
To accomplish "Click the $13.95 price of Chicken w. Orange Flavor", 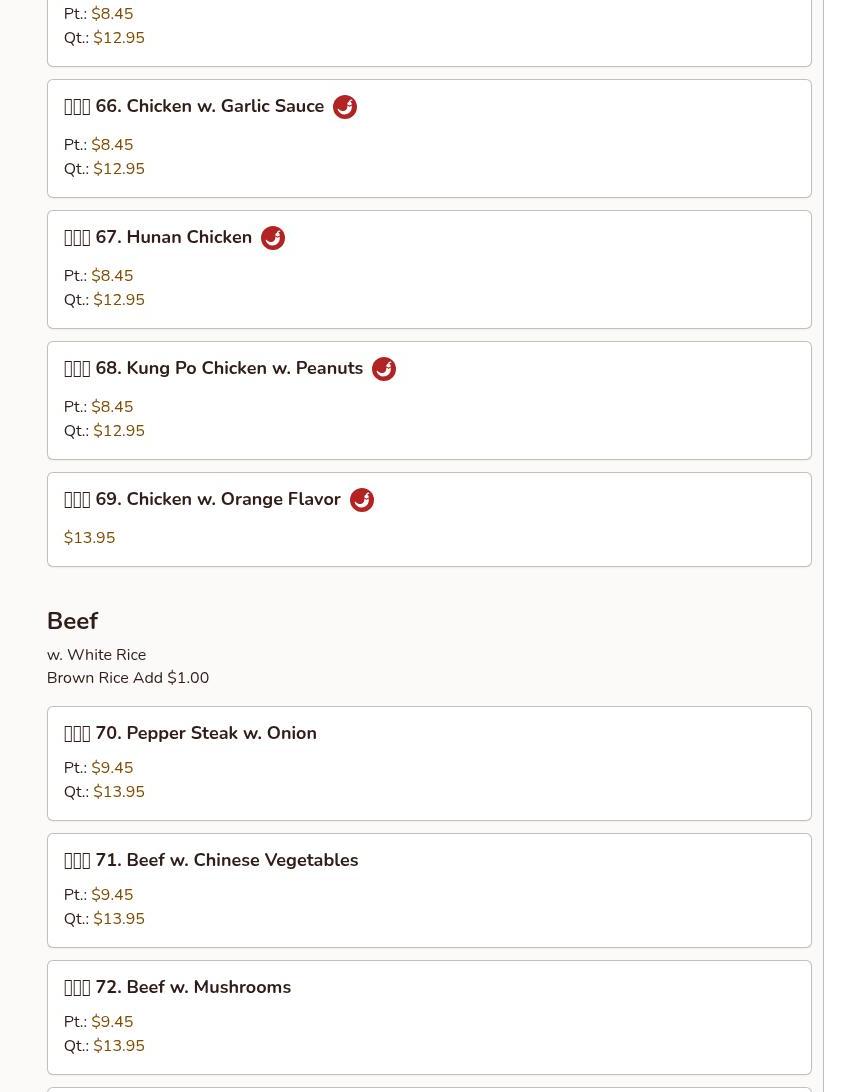I will pos(90,538).
